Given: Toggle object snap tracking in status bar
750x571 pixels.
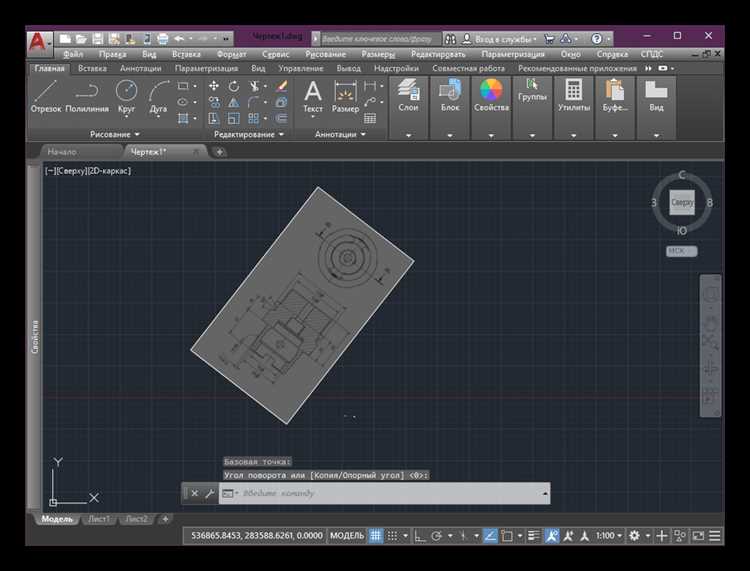Looking at the screenshot, I should pos(490,536).
